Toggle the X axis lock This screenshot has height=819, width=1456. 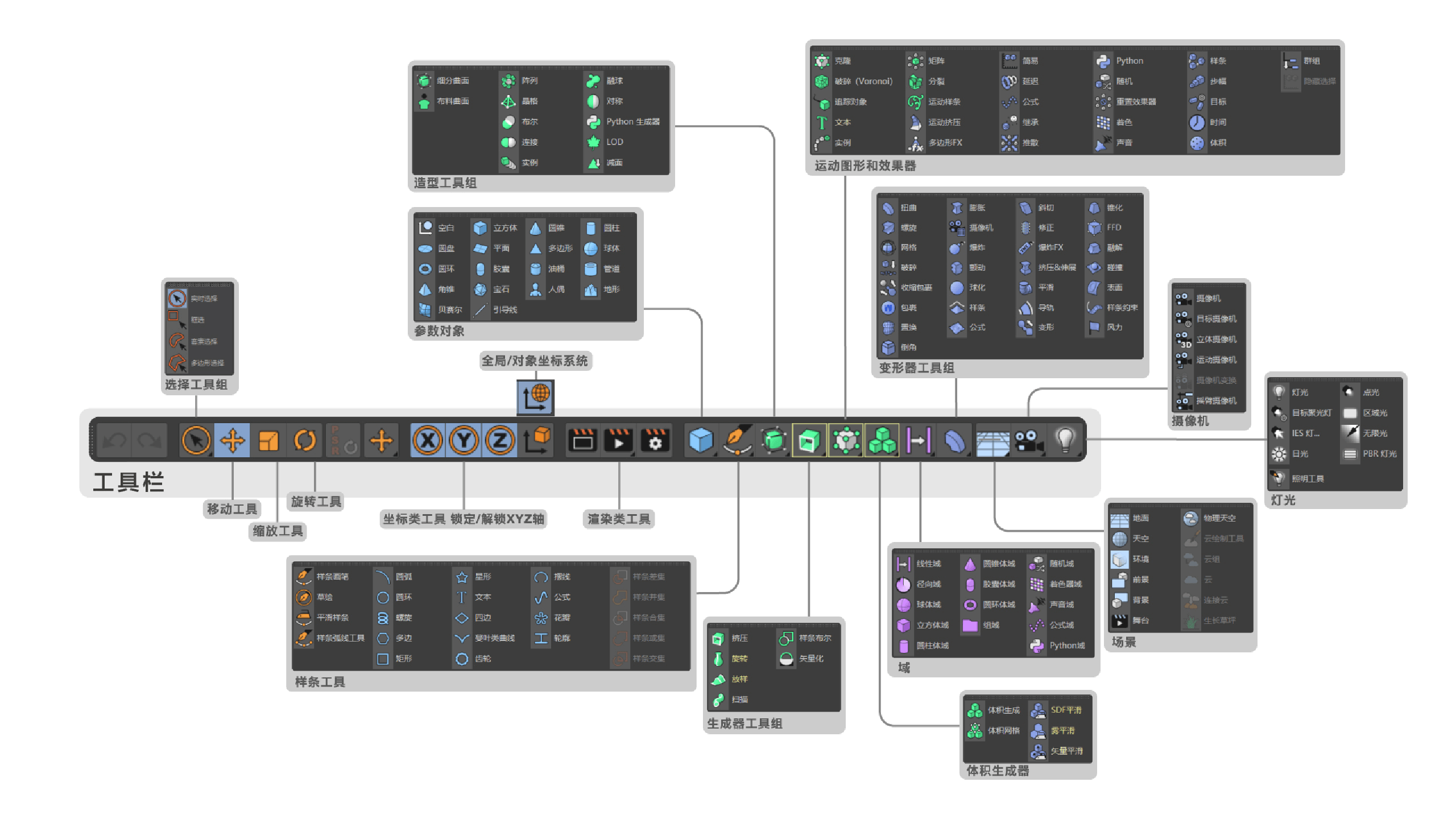click(x=428, y=440)
